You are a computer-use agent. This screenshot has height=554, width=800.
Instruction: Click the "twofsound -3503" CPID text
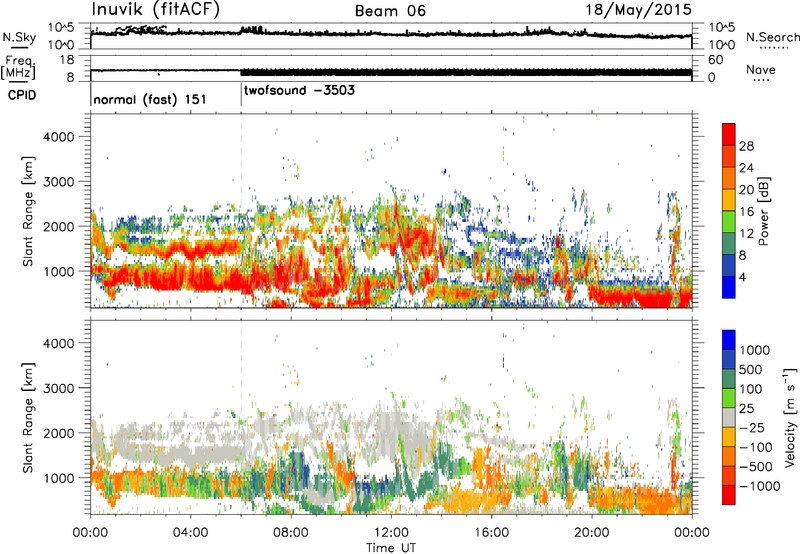[x=299, y=91]
